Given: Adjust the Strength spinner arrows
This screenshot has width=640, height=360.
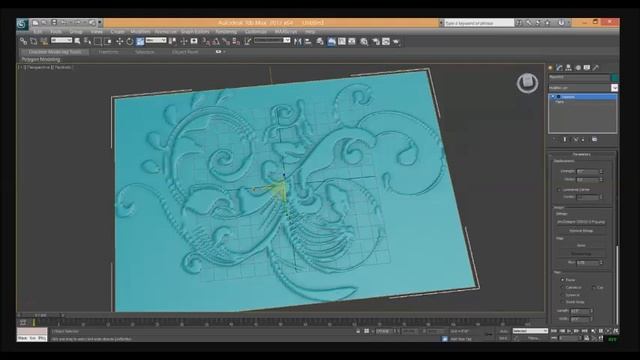Looking at the screenshot, I should coord(601,171).
